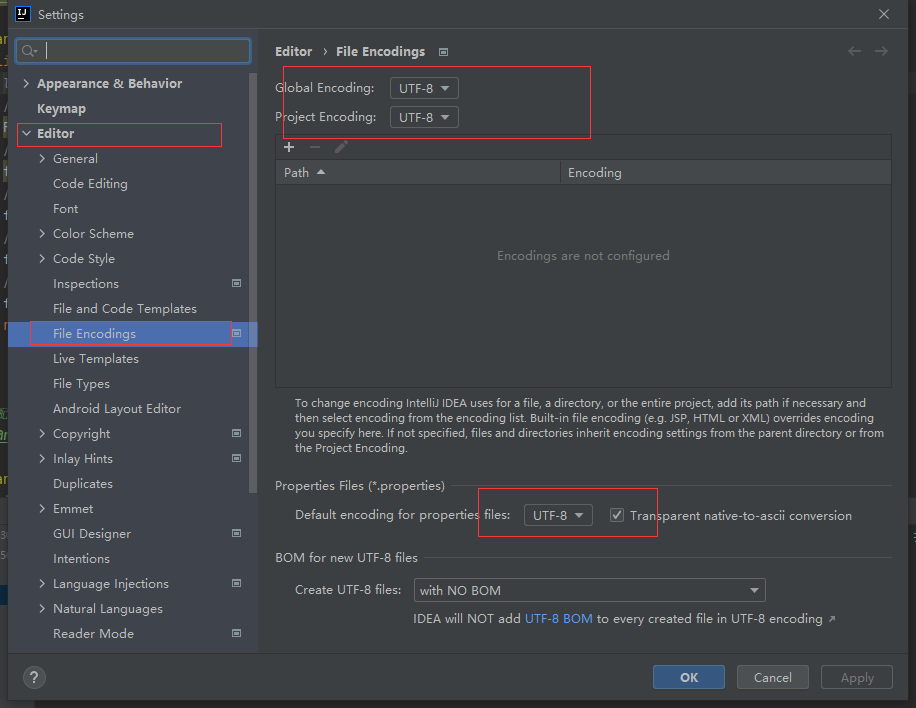Select Intentions settings
The image size is (916, 708).
point(81,558)
